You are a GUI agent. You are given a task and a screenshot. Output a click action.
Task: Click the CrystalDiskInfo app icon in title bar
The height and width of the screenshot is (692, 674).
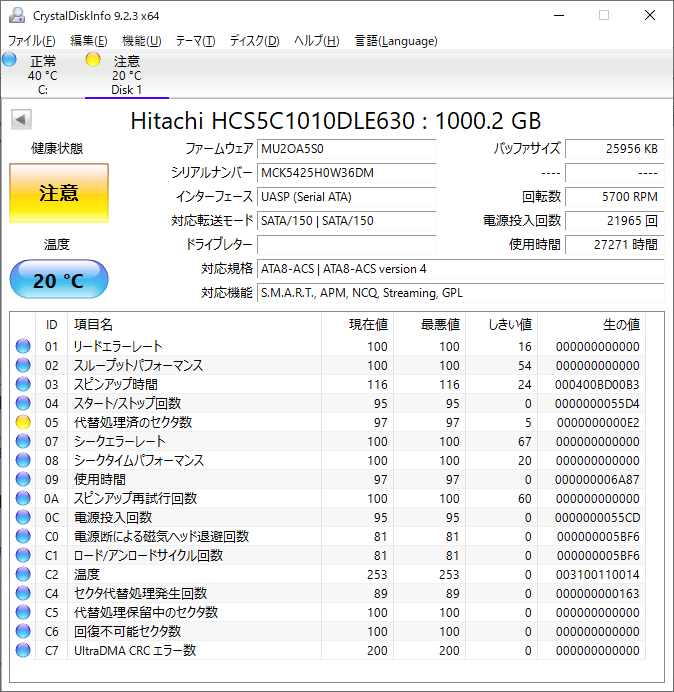[x=17, y=15]
